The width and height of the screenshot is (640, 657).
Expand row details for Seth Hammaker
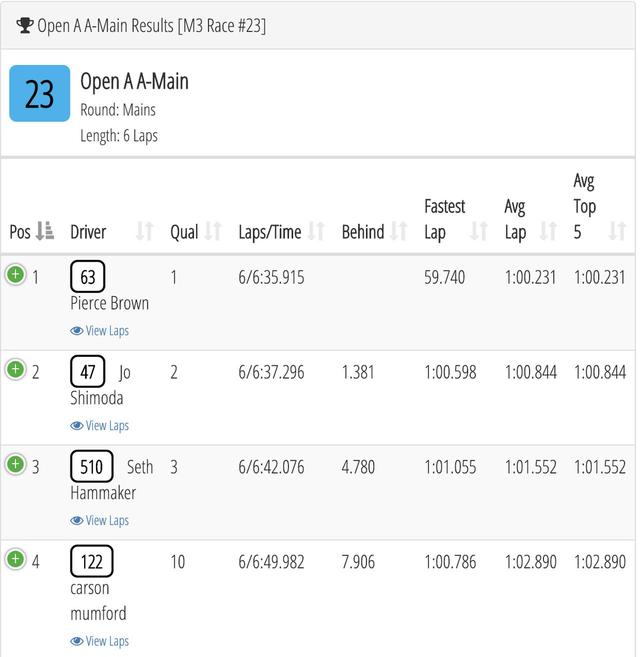point(16,464)
